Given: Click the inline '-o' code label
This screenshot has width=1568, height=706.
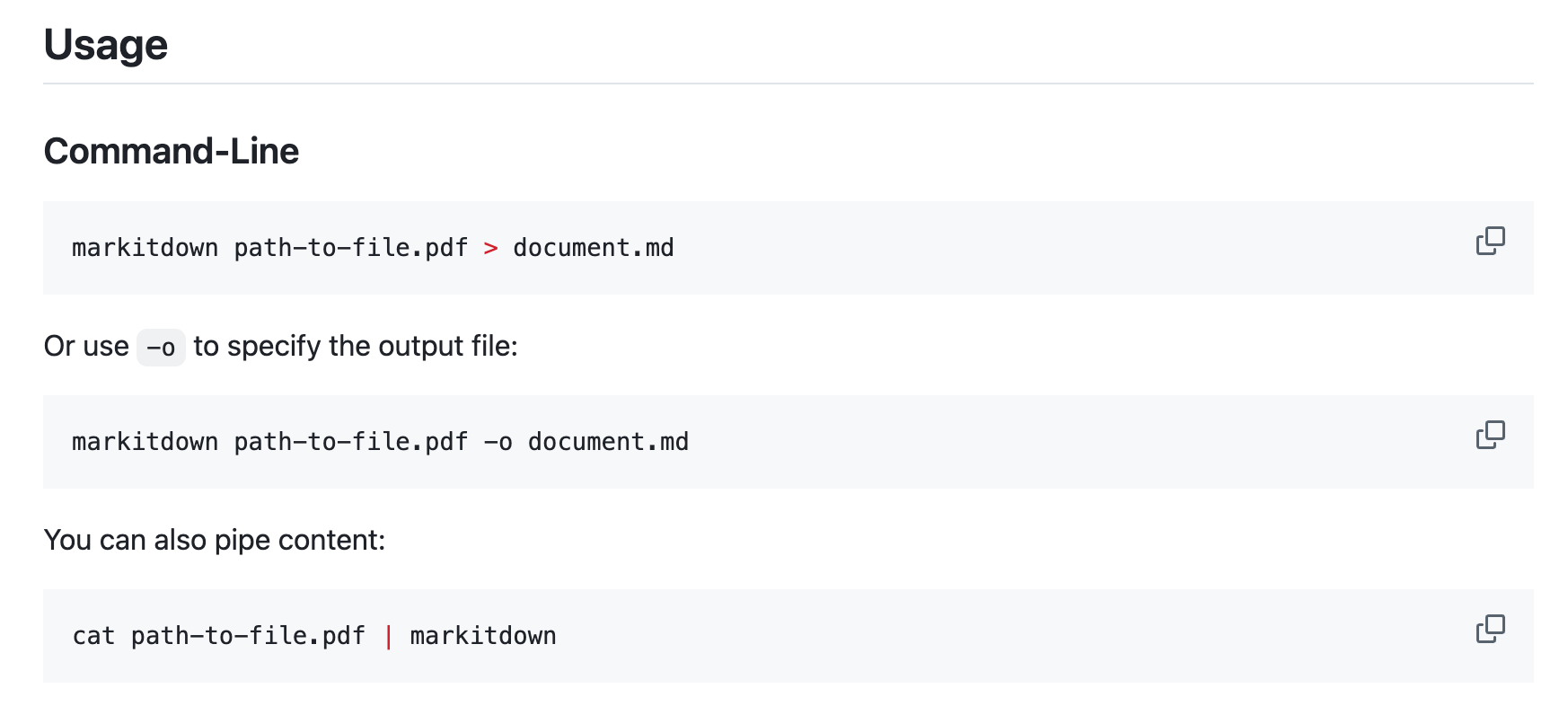Looking at the screenshot, I should pos(161,348).
